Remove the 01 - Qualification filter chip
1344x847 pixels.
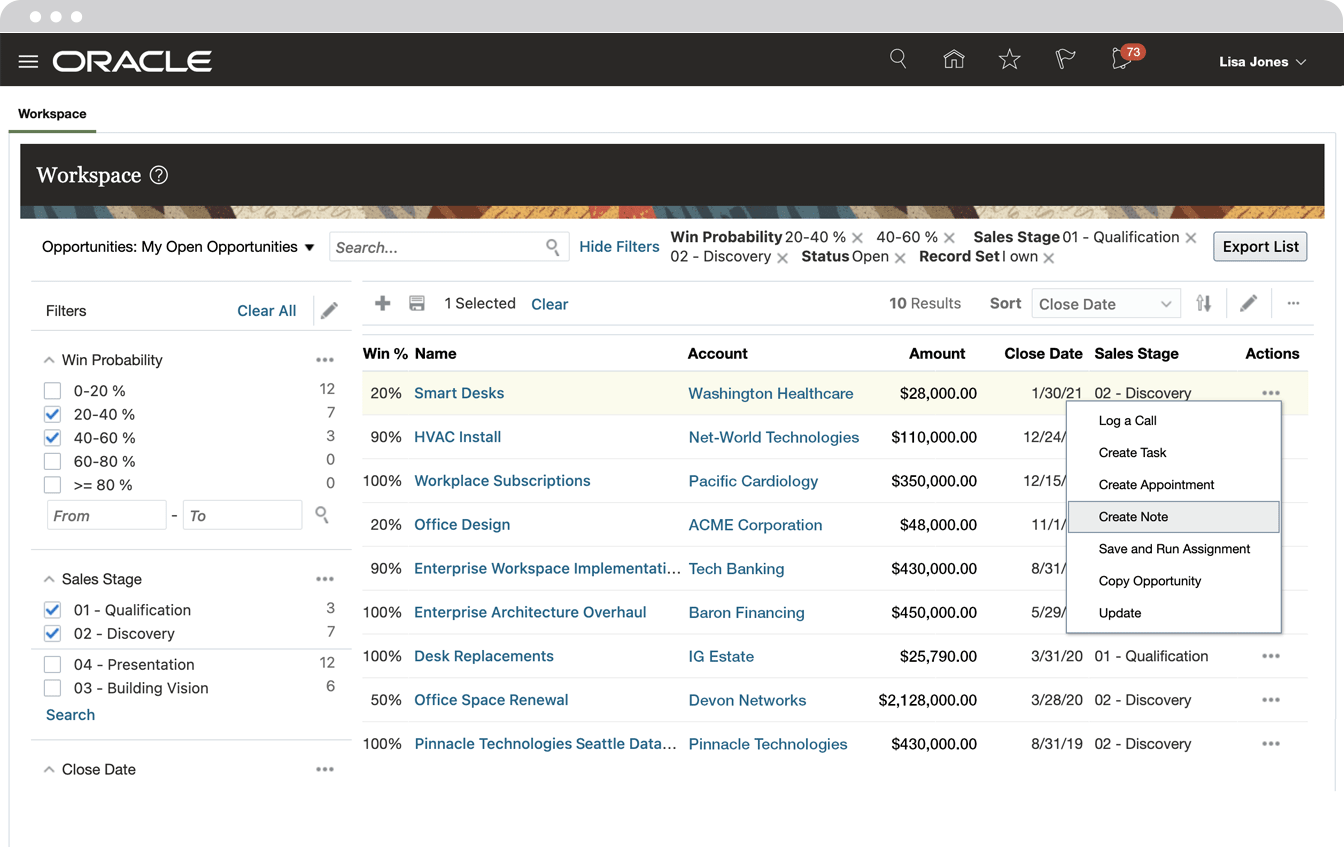coord(1191,238)
